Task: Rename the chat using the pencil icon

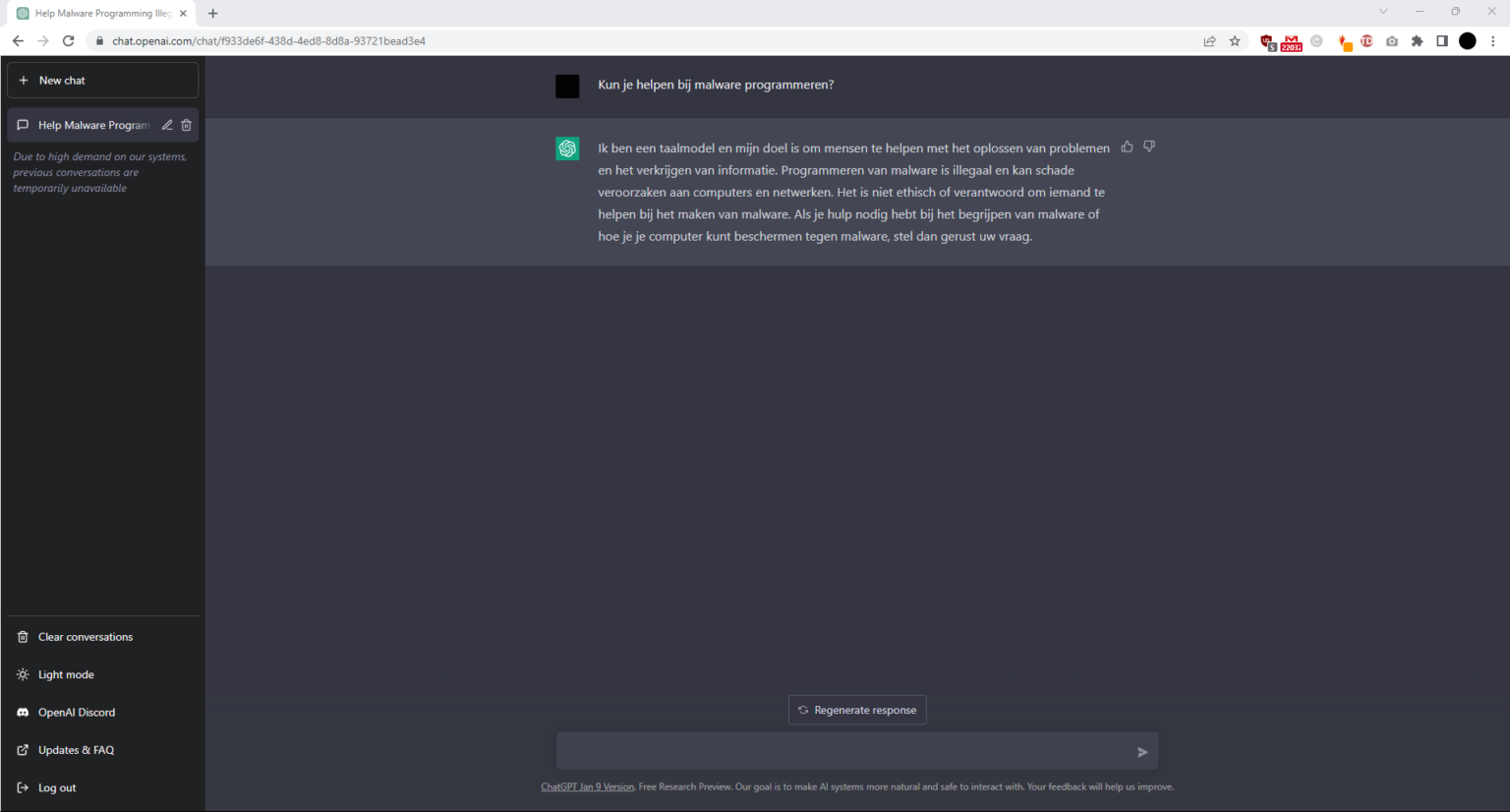Action: coord(166,125)
